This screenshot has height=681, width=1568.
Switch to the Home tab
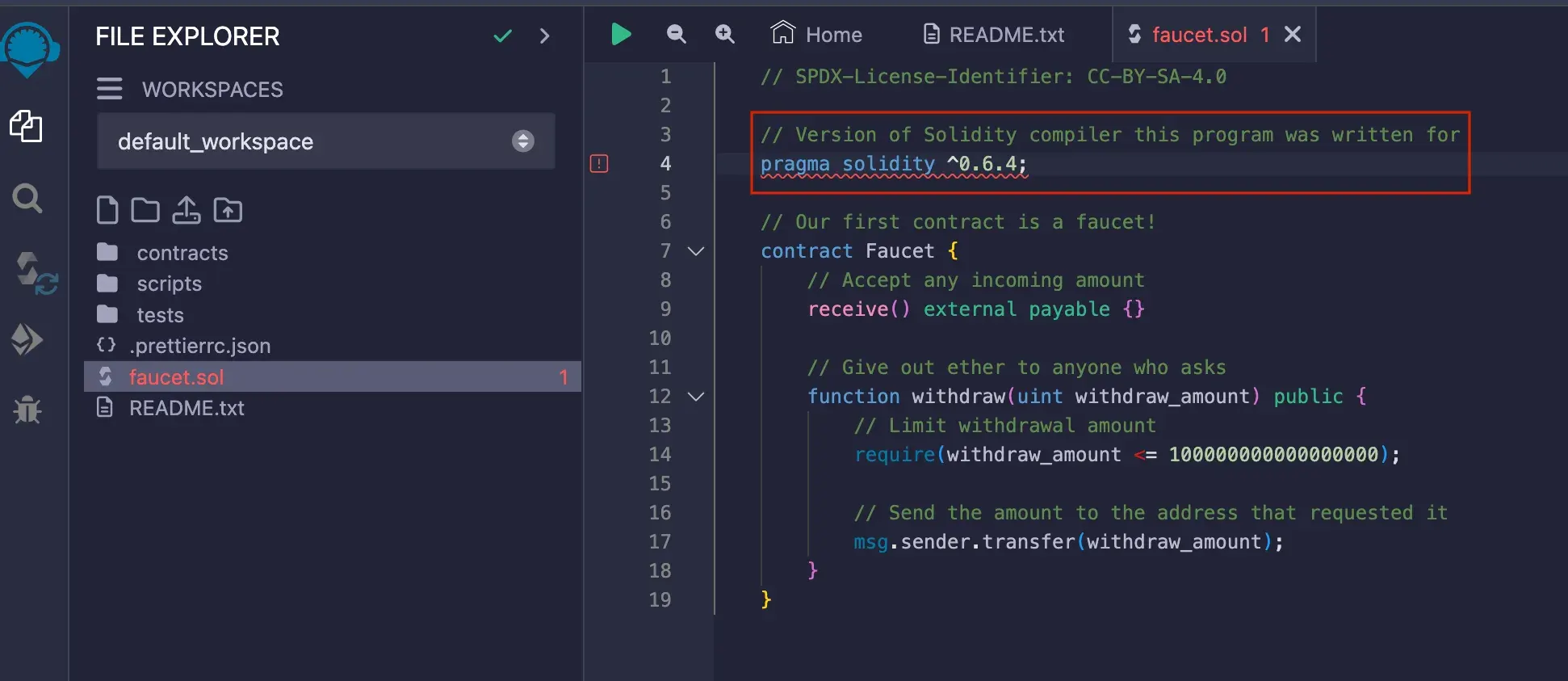click(816, 34)
